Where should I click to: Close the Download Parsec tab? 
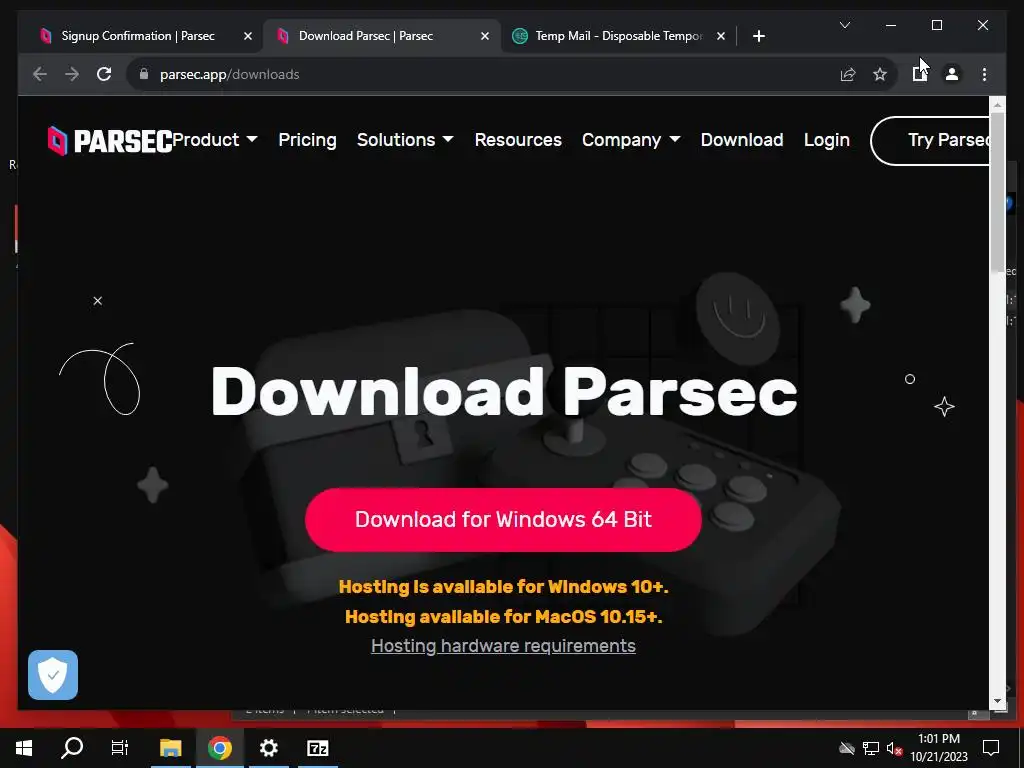(485, 36)
